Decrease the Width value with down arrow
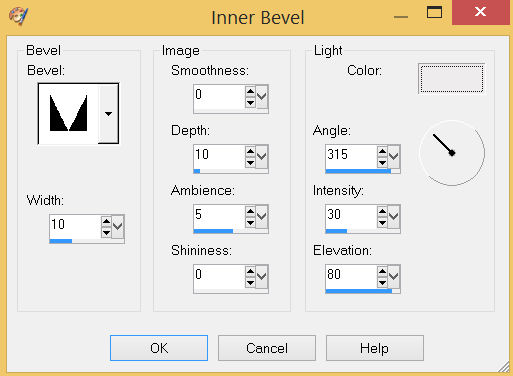This screenshot has height=376, width=513. [106, 232]
